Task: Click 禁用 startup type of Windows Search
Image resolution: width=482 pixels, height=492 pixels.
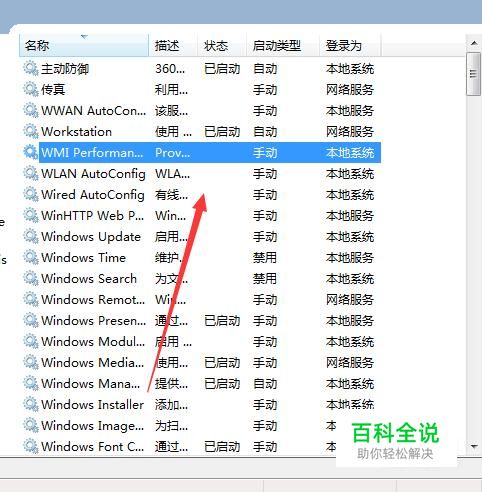Action: (265, 279)
